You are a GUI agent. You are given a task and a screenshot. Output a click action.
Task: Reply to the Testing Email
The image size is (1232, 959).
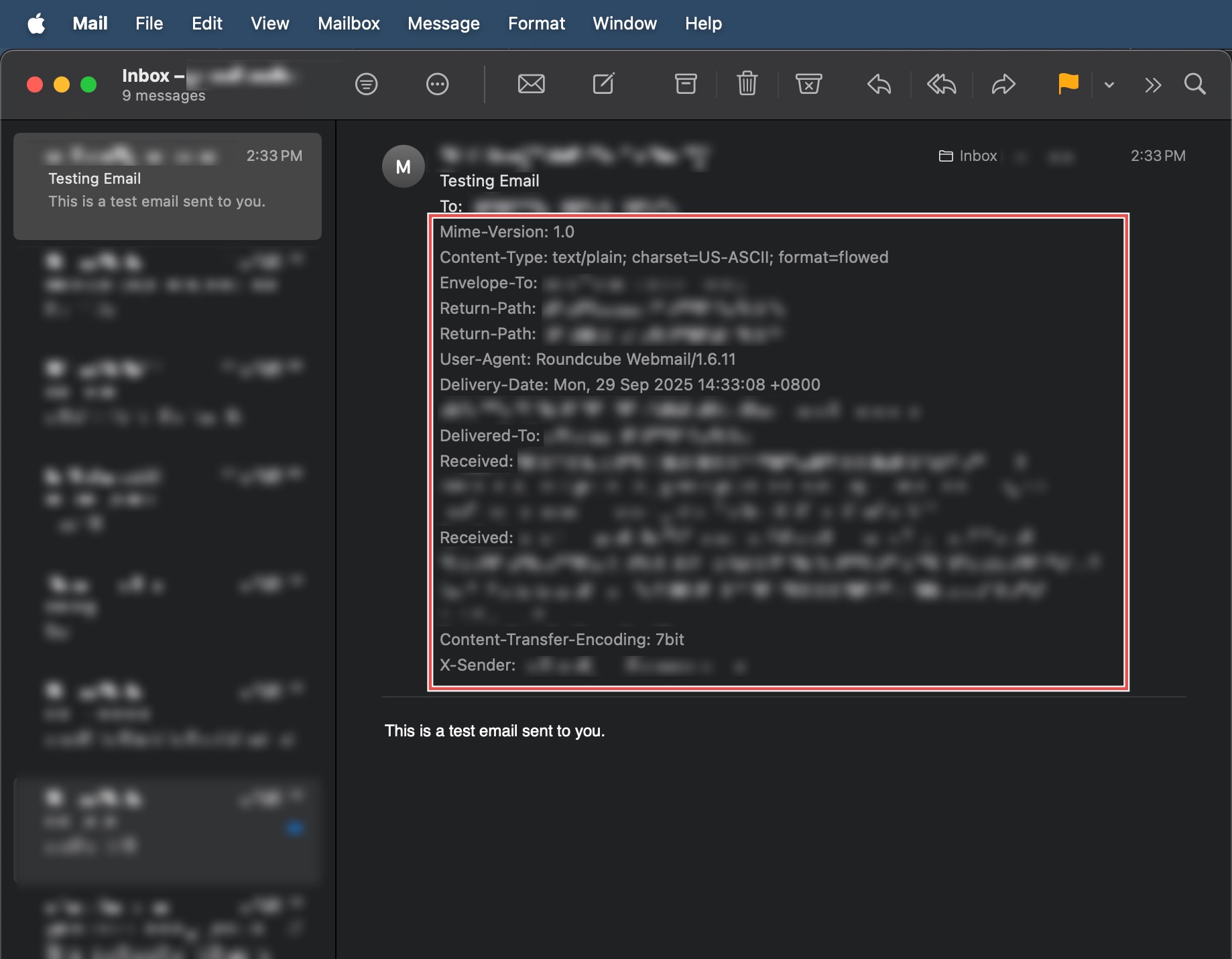pyautogui.click(x=879, y=84)
